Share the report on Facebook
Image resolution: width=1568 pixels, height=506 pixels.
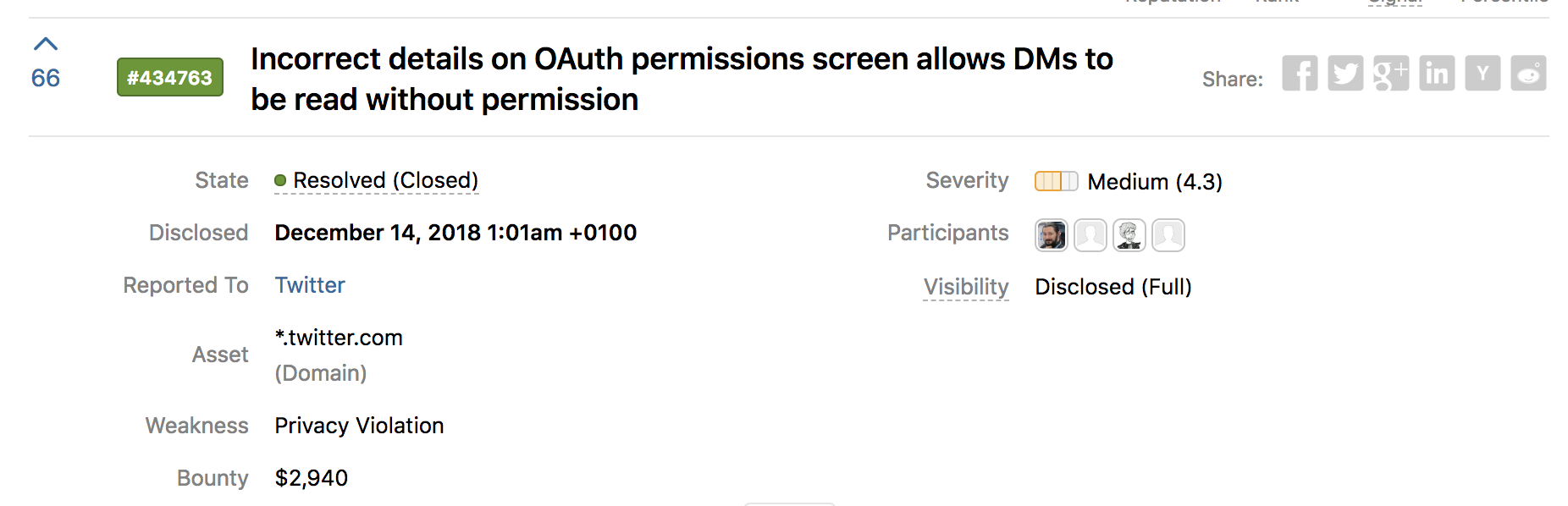(1300, 74)
